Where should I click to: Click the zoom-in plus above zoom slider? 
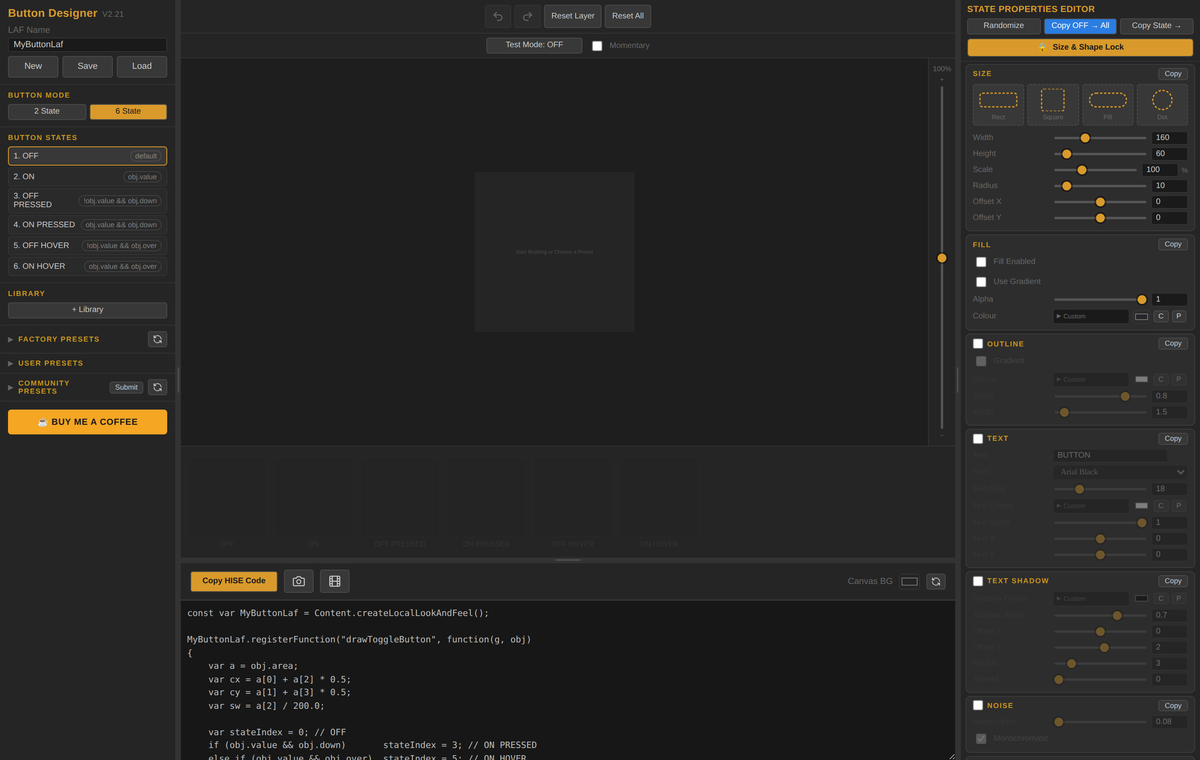pos(941,79)
